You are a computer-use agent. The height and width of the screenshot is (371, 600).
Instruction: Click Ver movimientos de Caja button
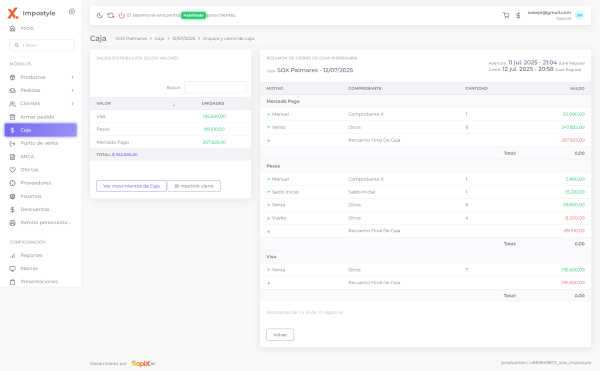click(x=131, y=186)
